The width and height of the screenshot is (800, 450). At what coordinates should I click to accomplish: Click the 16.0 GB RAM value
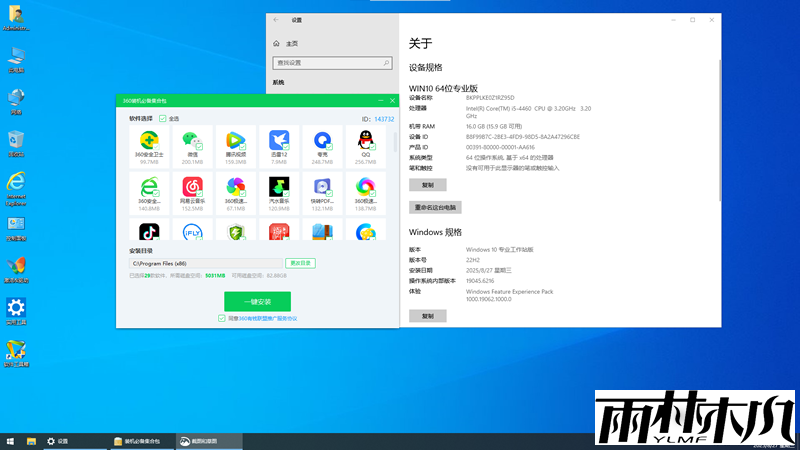pos(494,127)
